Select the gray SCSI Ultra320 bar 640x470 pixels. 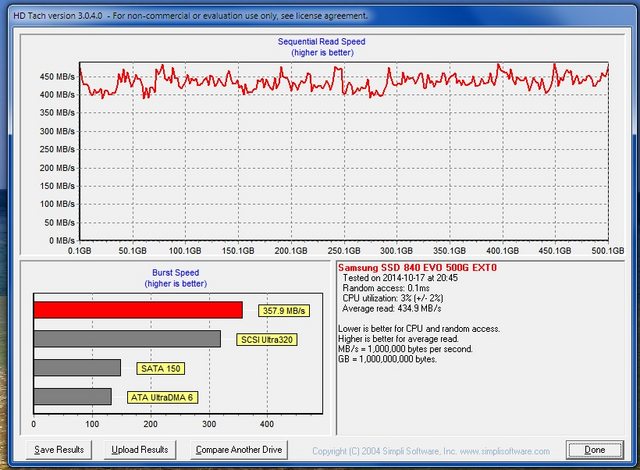(x=127, y=339)
